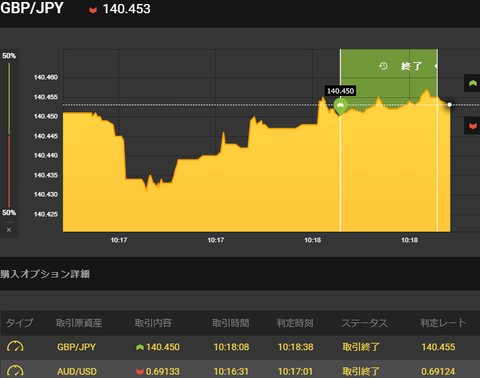
Task: Click the 取引原資産 column header
Action: (79, 323)
